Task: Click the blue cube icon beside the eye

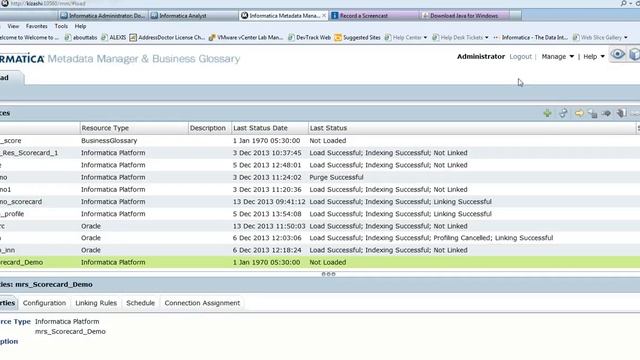Action: coord(634,54)
